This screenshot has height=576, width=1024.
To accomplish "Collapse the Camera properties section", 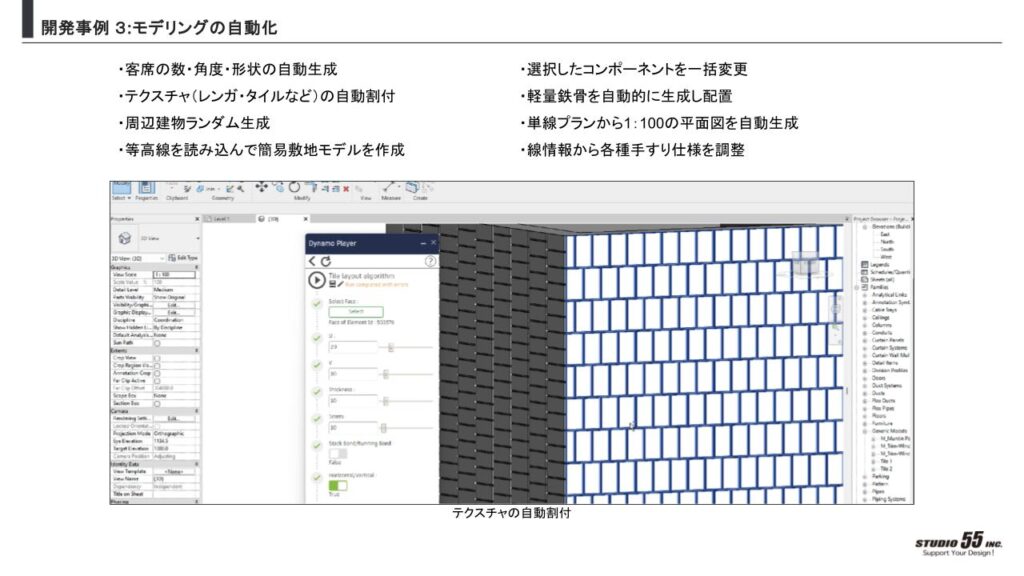I will [x=197, y=411].
